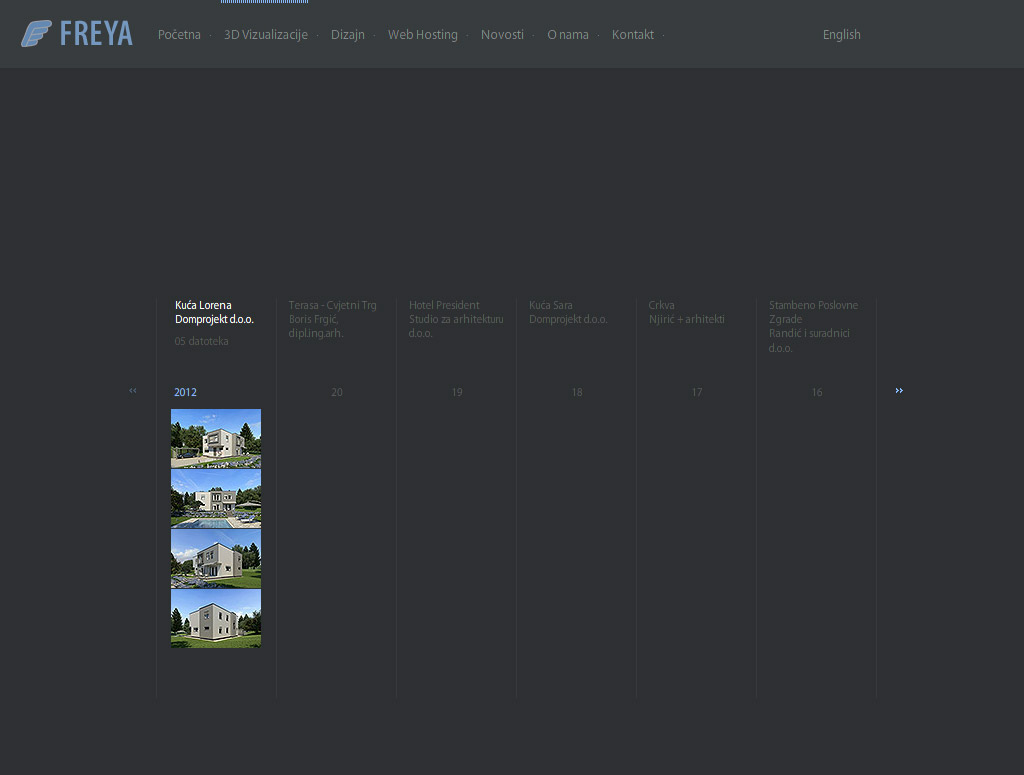Screen dimensions: 1024x775
Task: View the bottom Kuća Lorena render thumbnail
Action: (216, 618)
